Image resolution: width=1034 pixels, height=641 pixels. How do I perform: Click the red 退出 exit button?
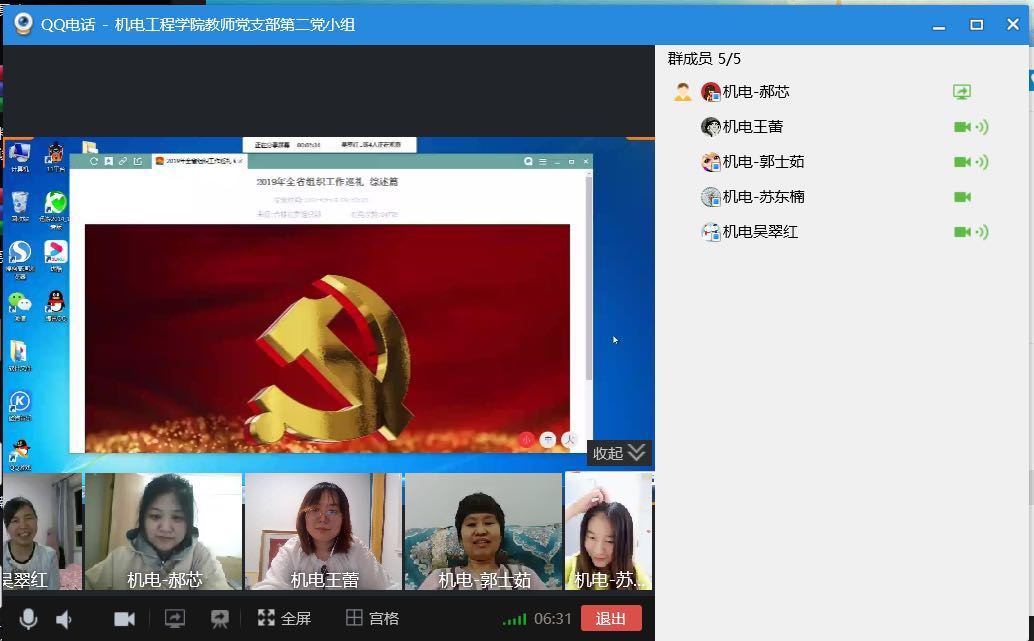click(611, 619)
